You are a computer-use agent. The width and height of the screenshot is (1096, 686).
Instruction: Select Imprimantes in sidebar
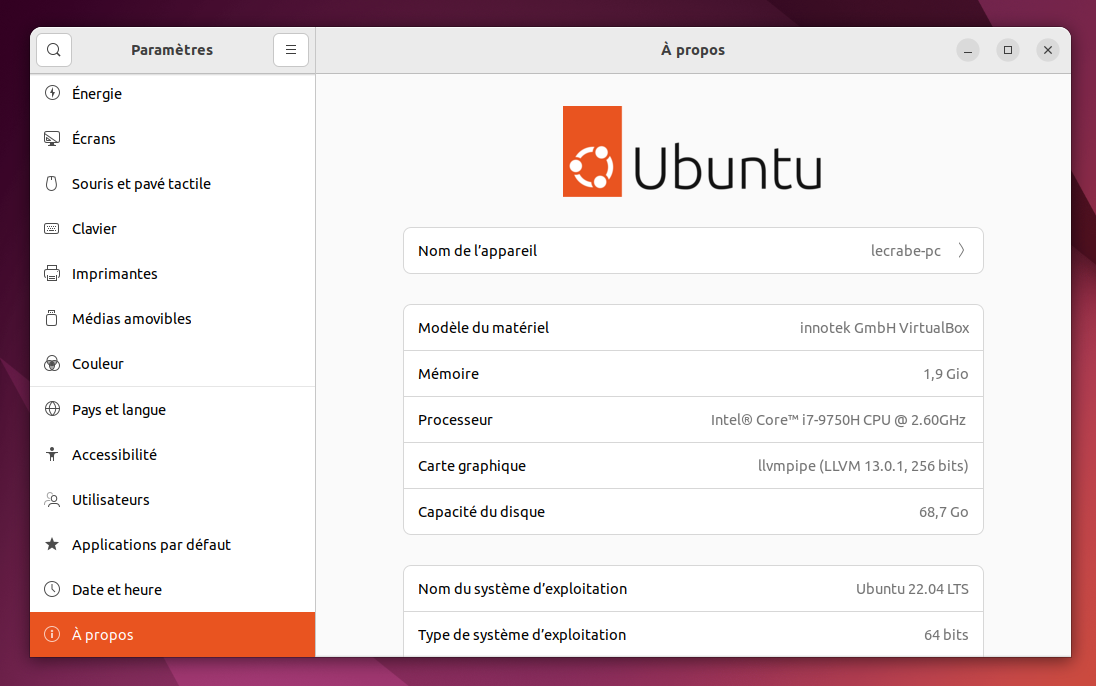tap(173, 273)
